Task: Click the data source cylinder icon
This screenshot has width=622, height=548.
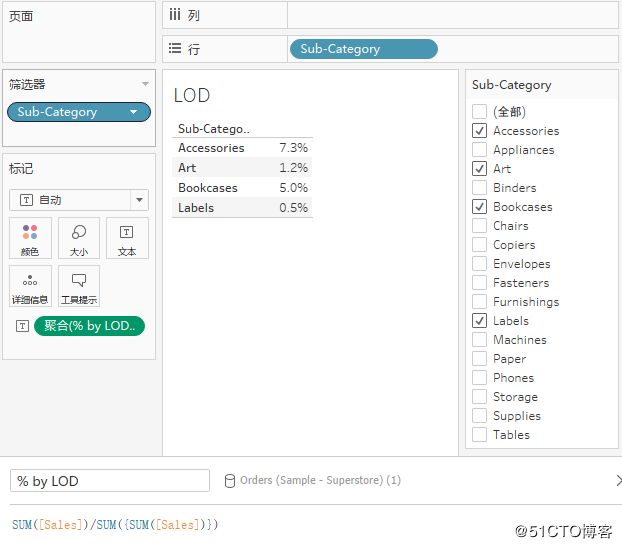Action: [230, 481]
